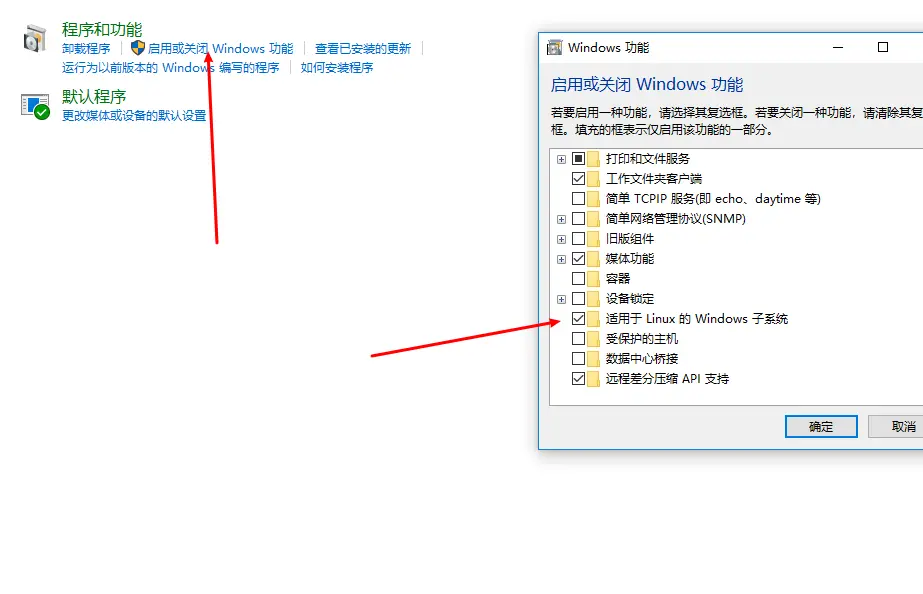The width and height of the screenshot is (923, 594).
Task: Expand the 打印和文件服务 tree node
Action: 562,160
